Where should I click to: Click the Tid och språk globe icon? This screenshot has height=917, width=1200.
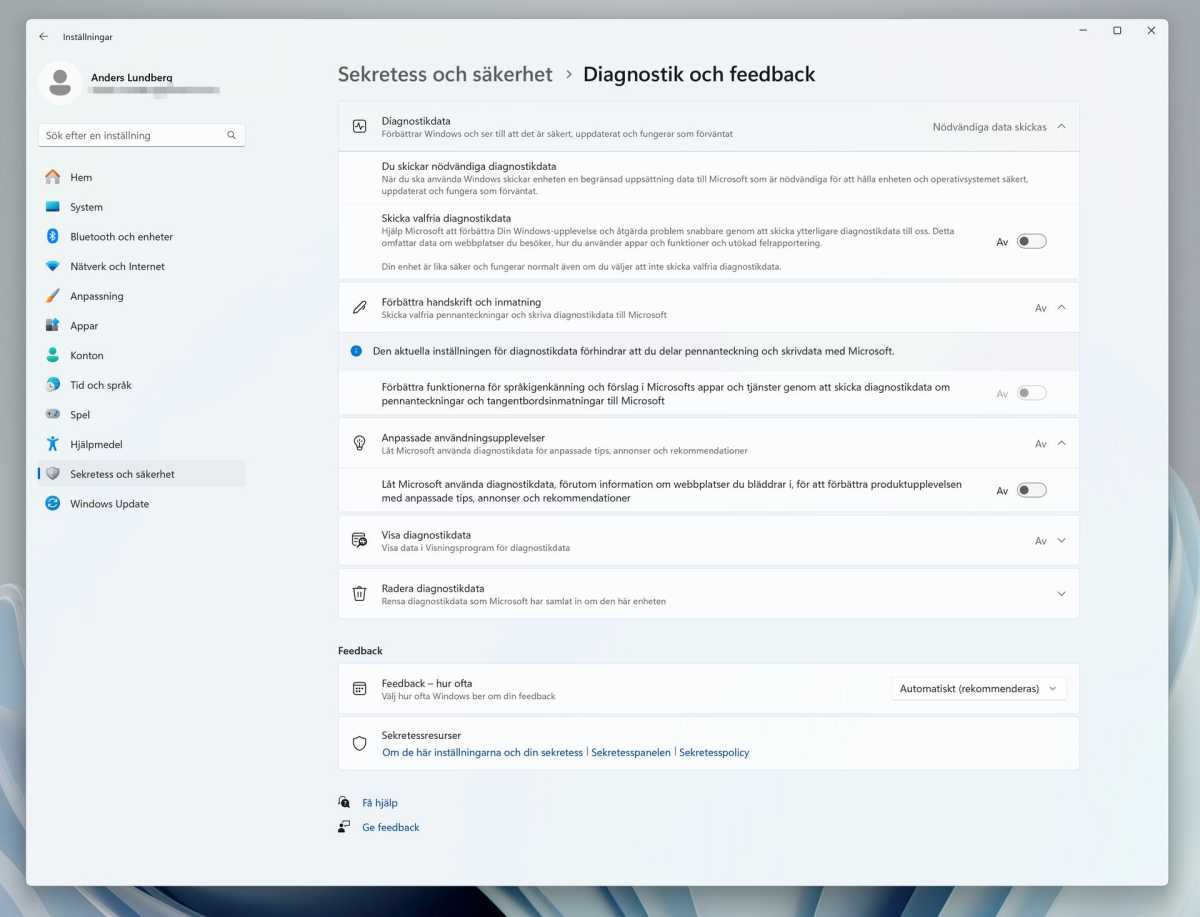pos(53,385)
